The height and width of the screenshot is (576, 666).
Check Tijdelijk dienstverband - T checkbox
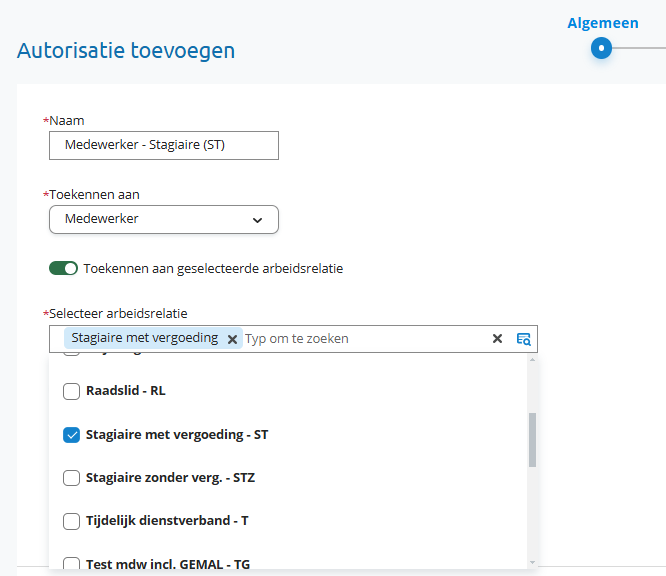71,521
